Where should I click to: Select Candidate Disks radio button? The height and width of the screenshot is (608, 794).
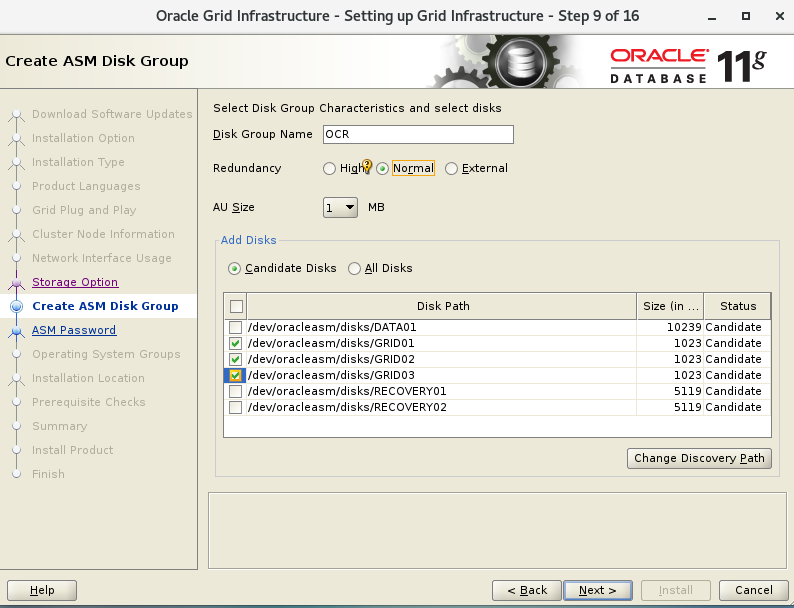click(x=234, y=268)
